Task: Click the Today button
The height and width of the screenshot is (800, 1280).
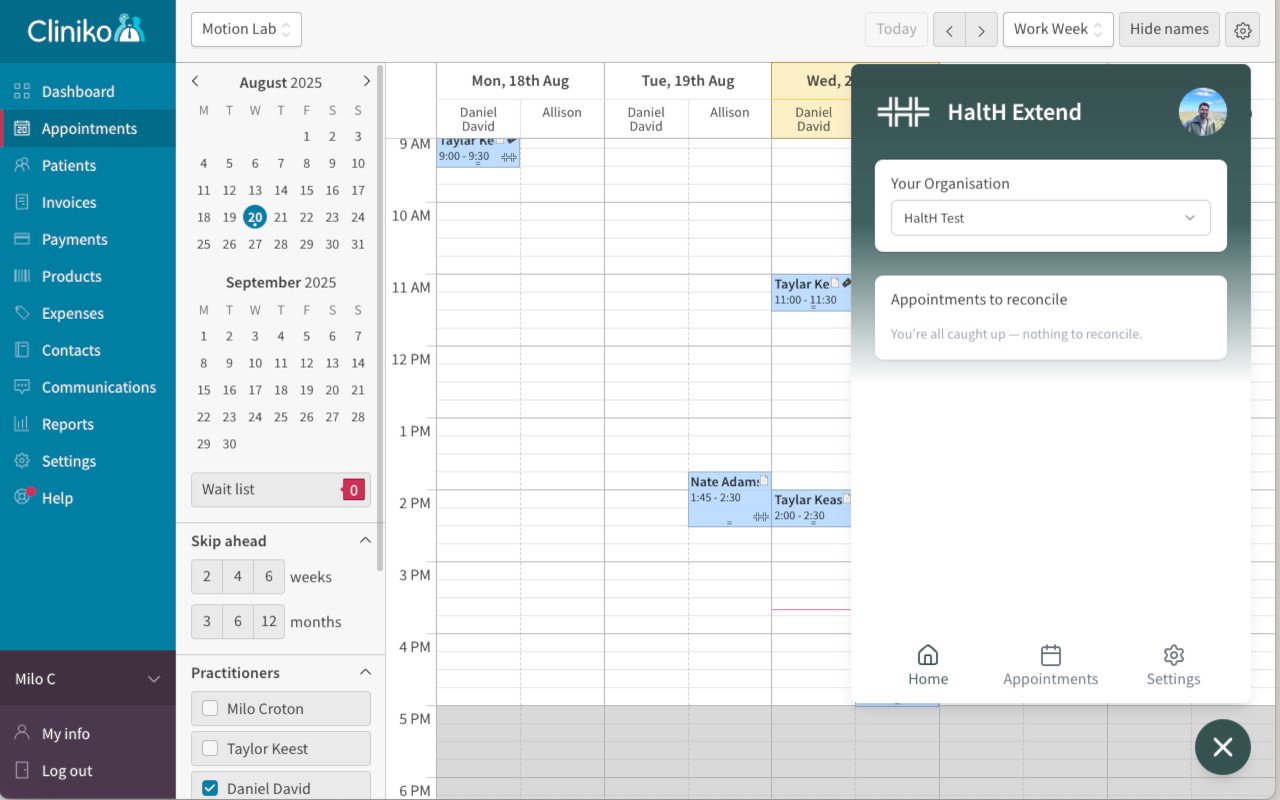Action: [896, 29]
